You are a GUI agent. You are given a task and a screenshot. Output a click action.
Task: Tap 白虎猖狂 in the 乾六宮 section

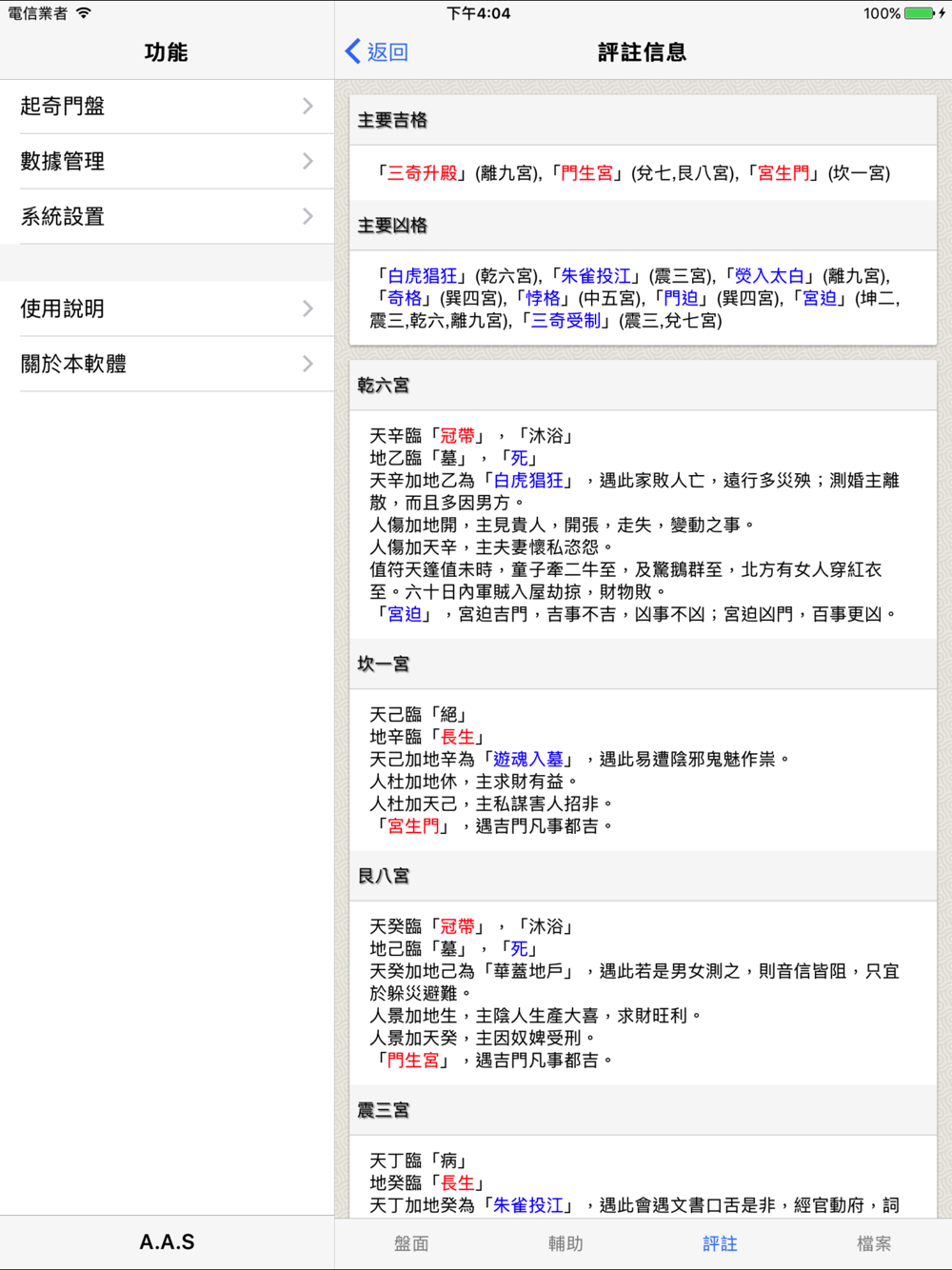click(x=528, y=481)
